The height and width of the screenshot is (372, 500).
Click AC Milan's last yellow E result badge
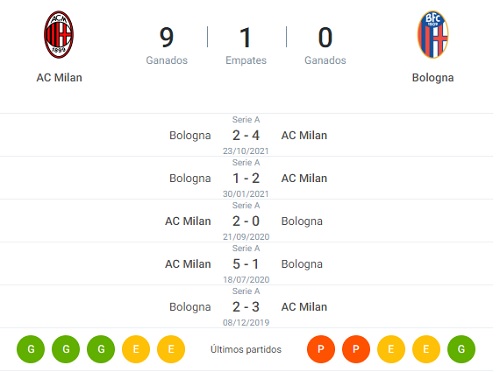pyautogui.click(x=171, y=349)
